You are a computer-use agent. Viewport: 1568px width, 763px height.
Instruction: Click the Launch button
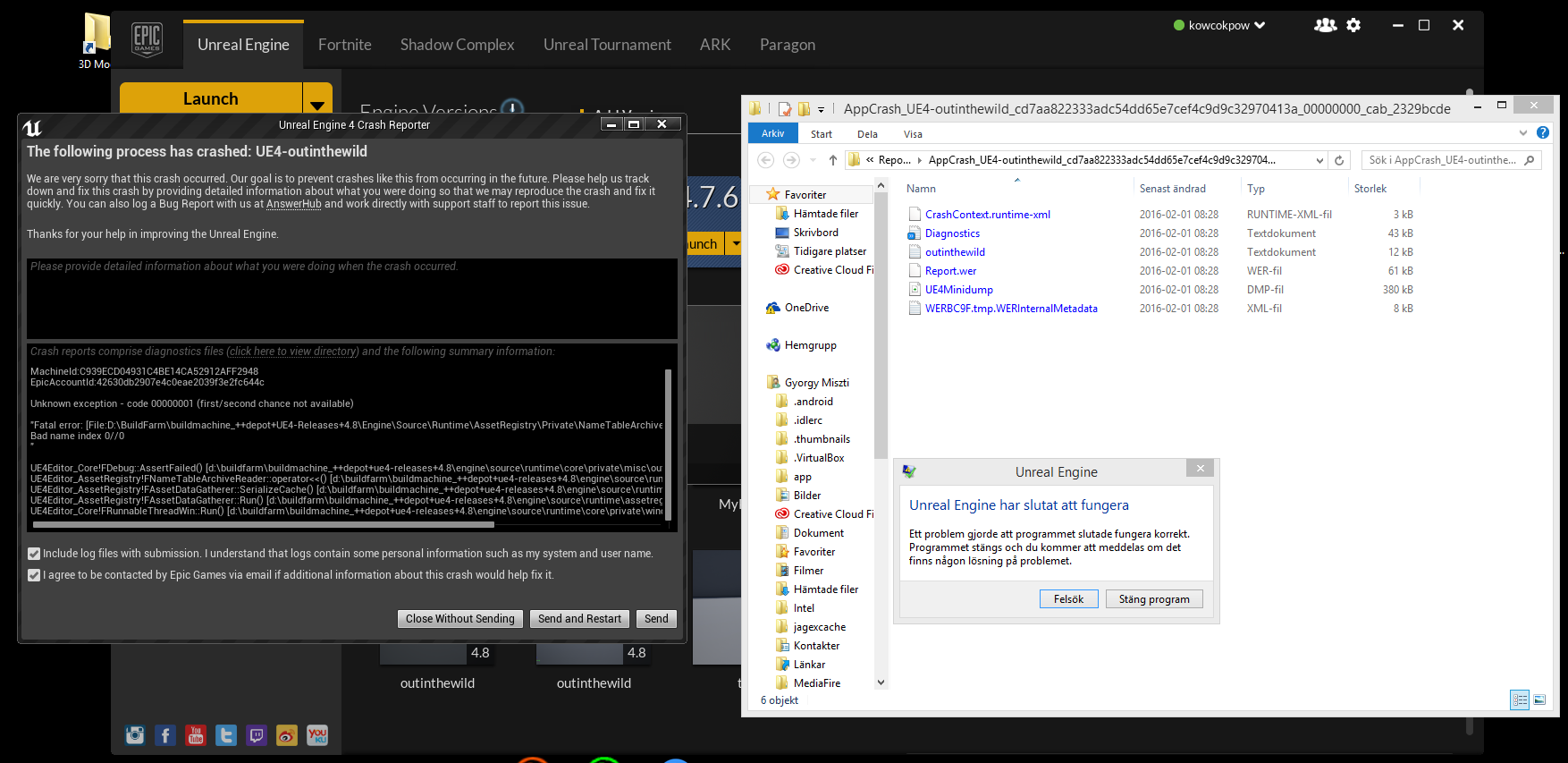[211, 98]
